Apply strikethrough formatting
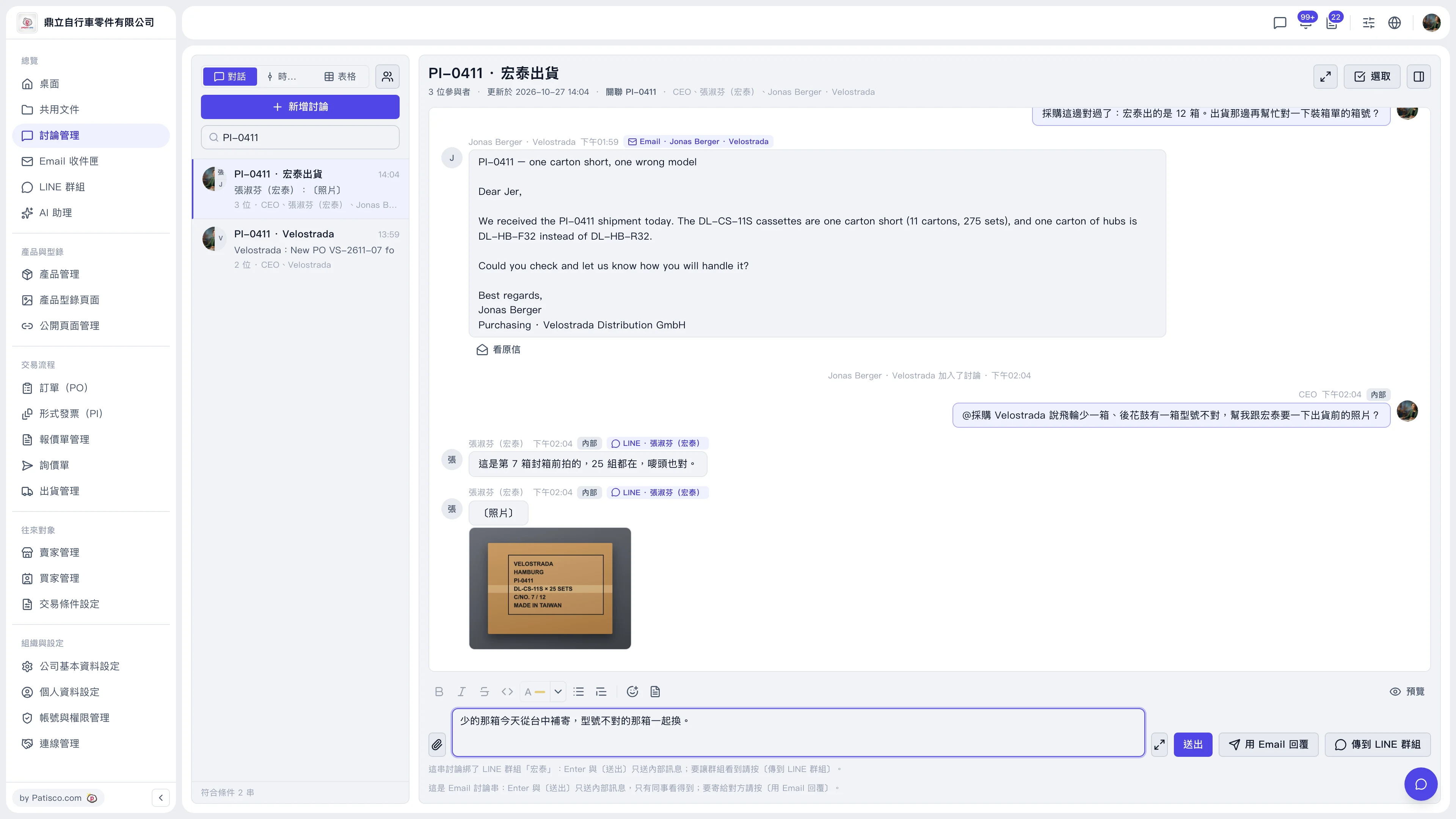1456x819 pixels. tap(485, 691)
